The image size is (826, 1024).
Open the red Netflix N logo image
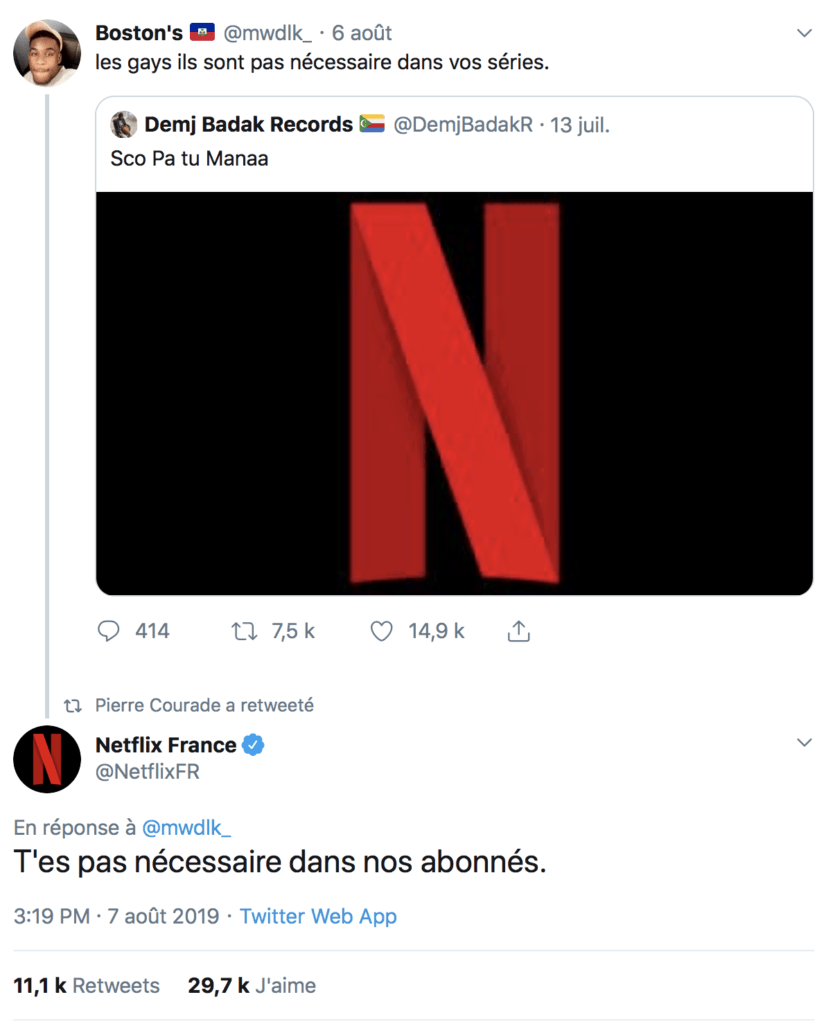[454, 393]
